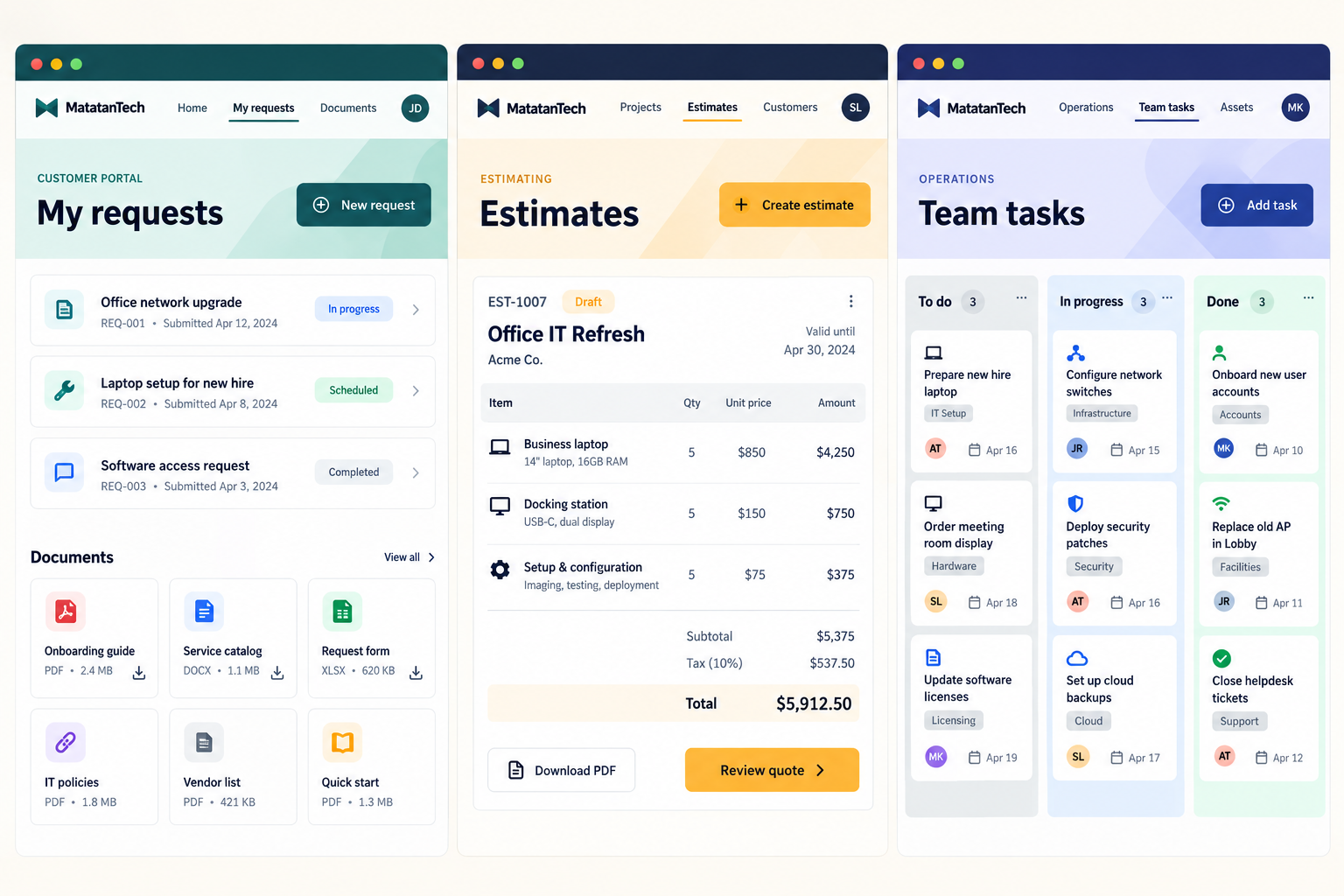Click the Draft status badge on EST-1007
Screen dimensions: 1344x896
pyautogui.click(x=588, y=302)
